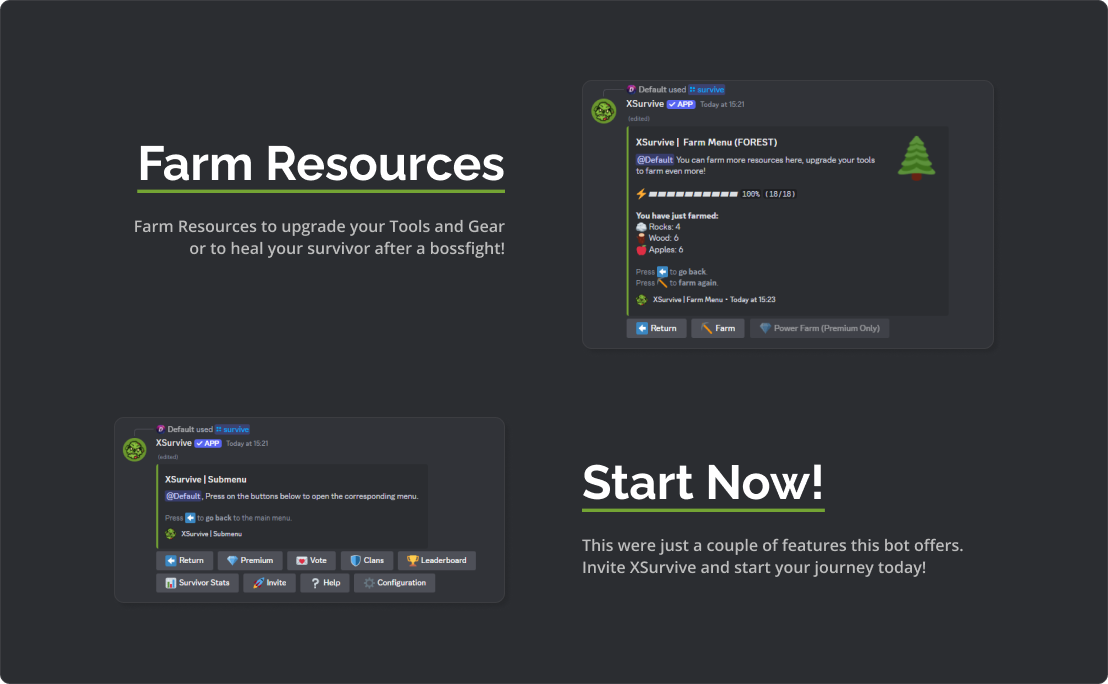Click the Vote button with heart envelope

pos(311,561)
